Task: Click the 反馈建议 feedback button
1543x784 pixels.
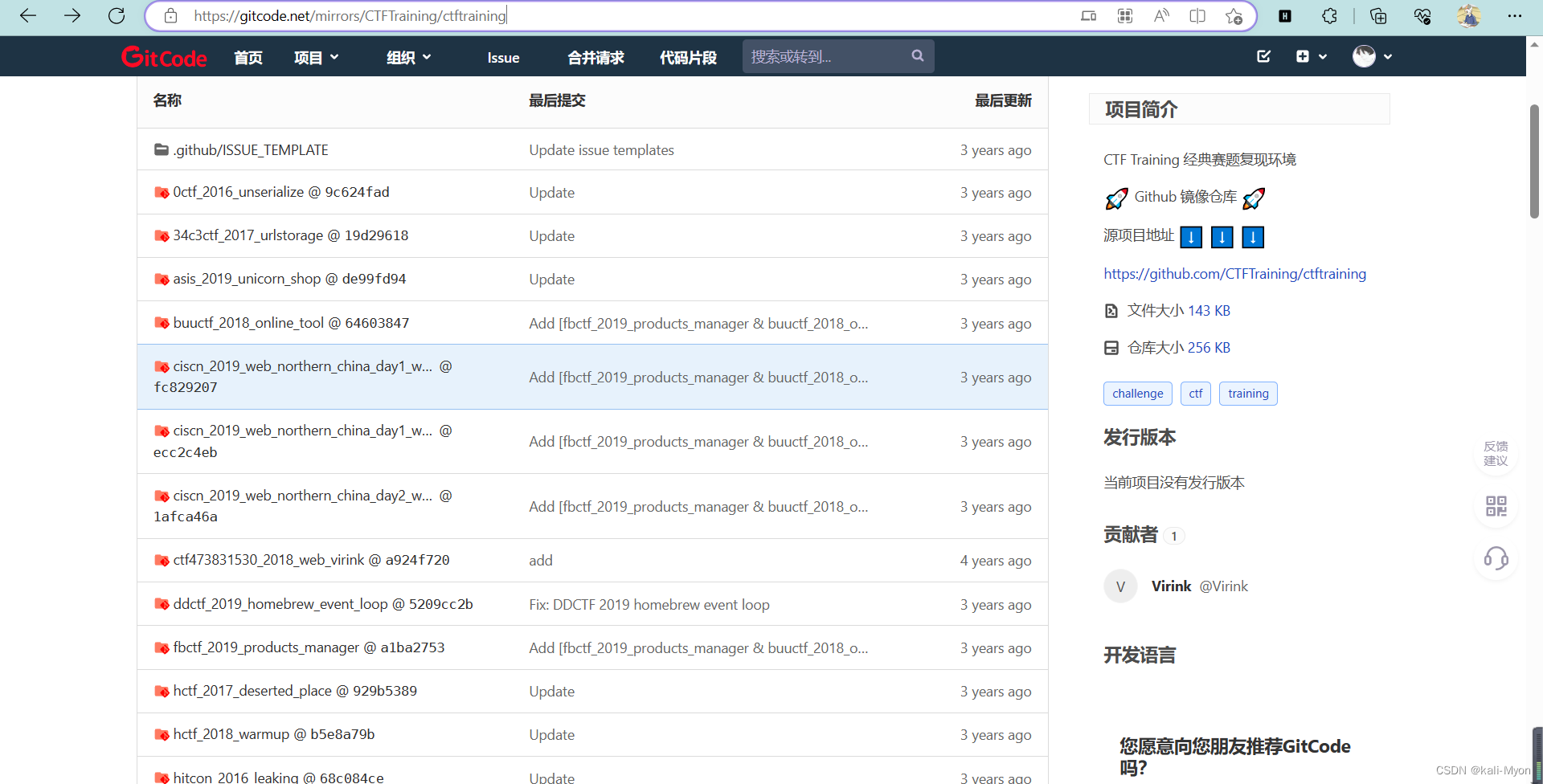Action: pyautogui.click(x=1495, y=453)
